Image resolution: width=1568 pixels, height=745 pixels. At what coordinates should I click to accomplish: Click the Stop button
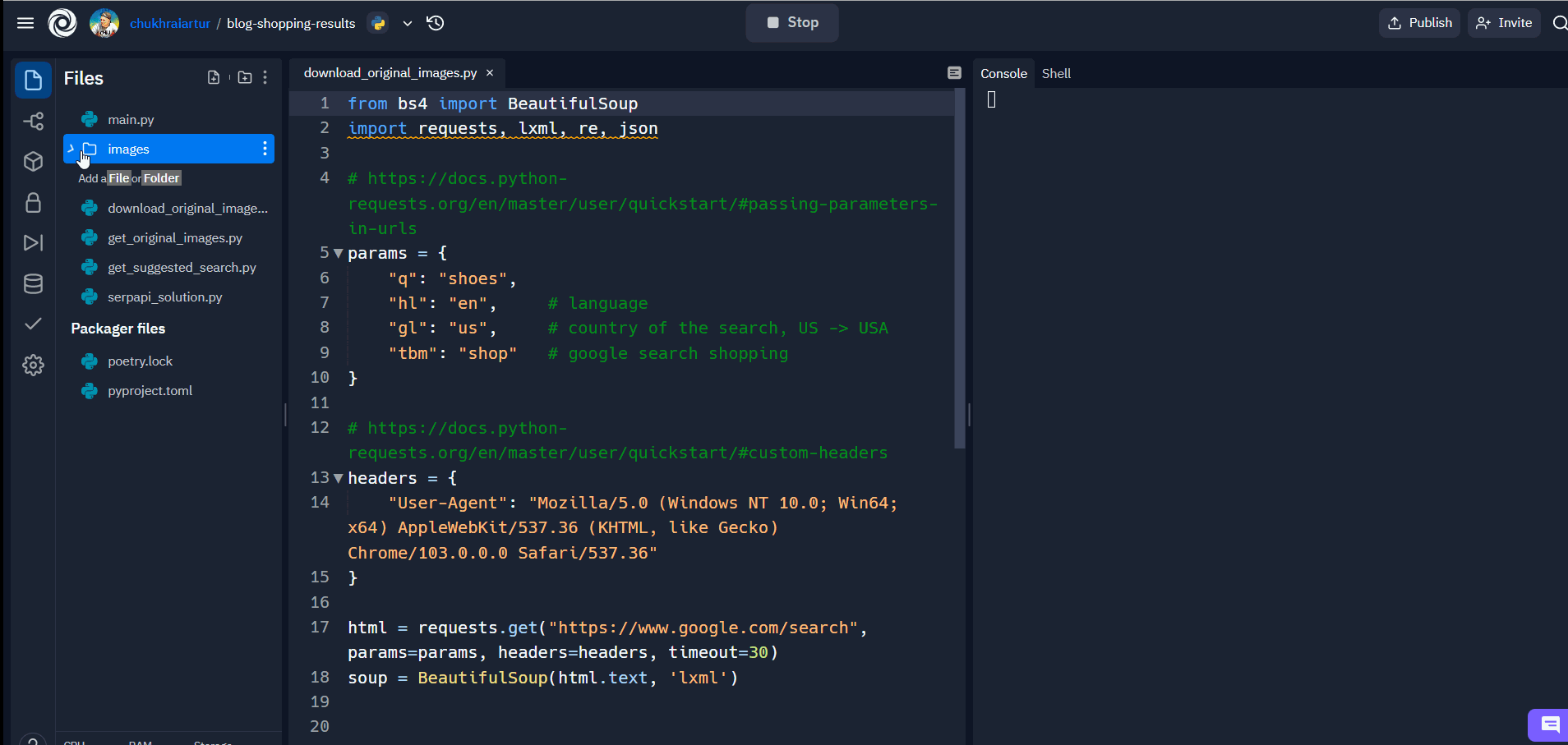pos(792,23)
